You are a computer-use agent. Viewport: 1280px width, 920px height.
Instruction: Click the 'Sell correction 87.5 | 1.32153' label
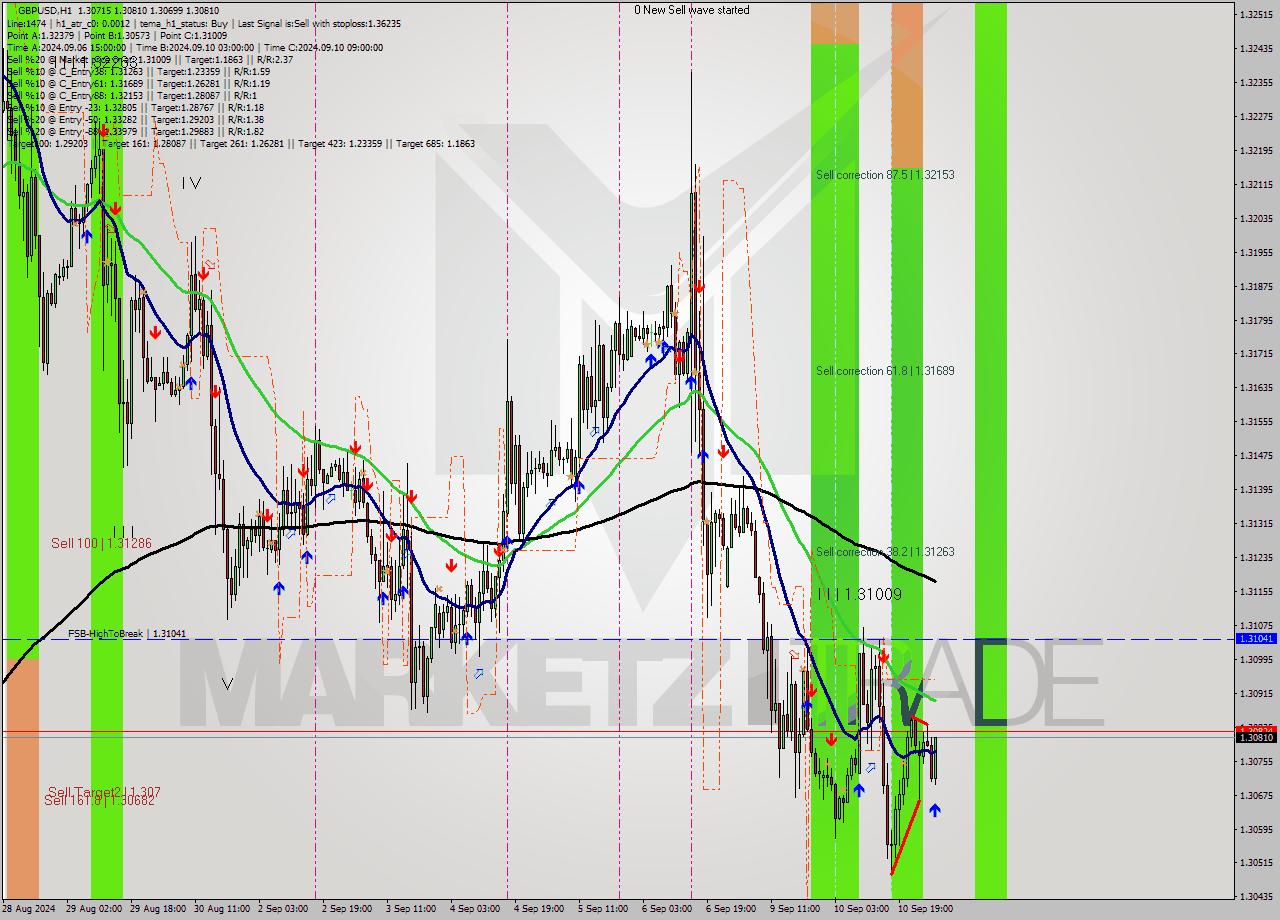coord(885,174)
